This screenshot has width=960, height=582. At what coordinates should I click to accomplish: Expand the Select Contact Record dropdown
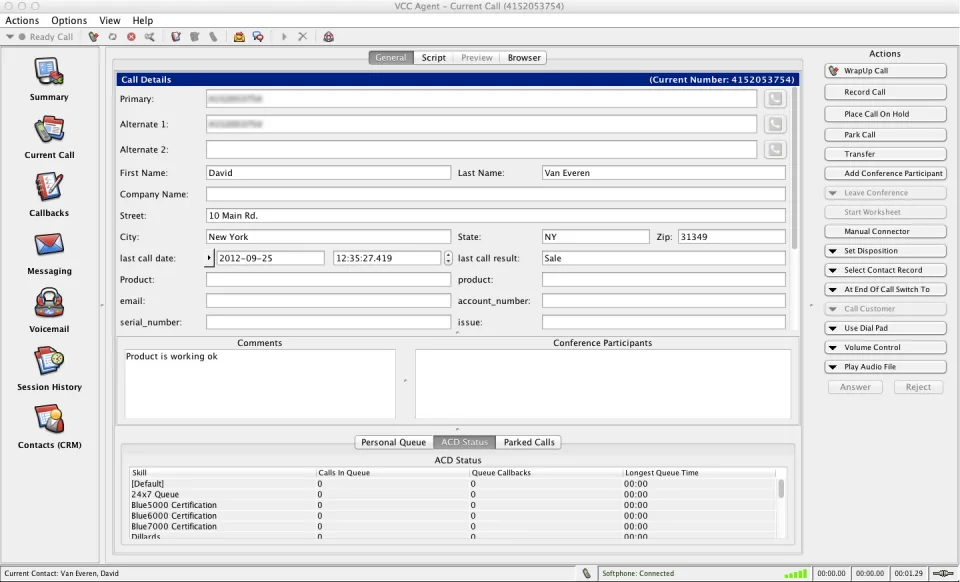coord(885,270)
